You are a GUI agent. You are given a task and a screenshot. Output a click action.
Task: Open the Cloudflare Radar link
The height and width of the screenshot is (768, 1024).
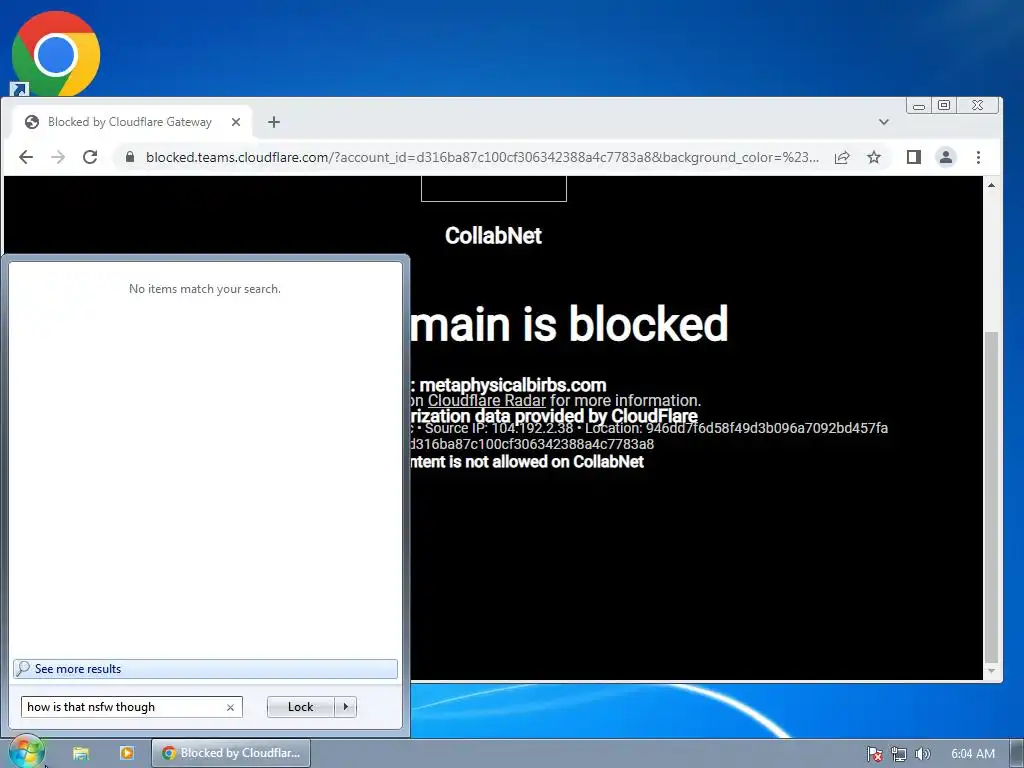(487, 400)
